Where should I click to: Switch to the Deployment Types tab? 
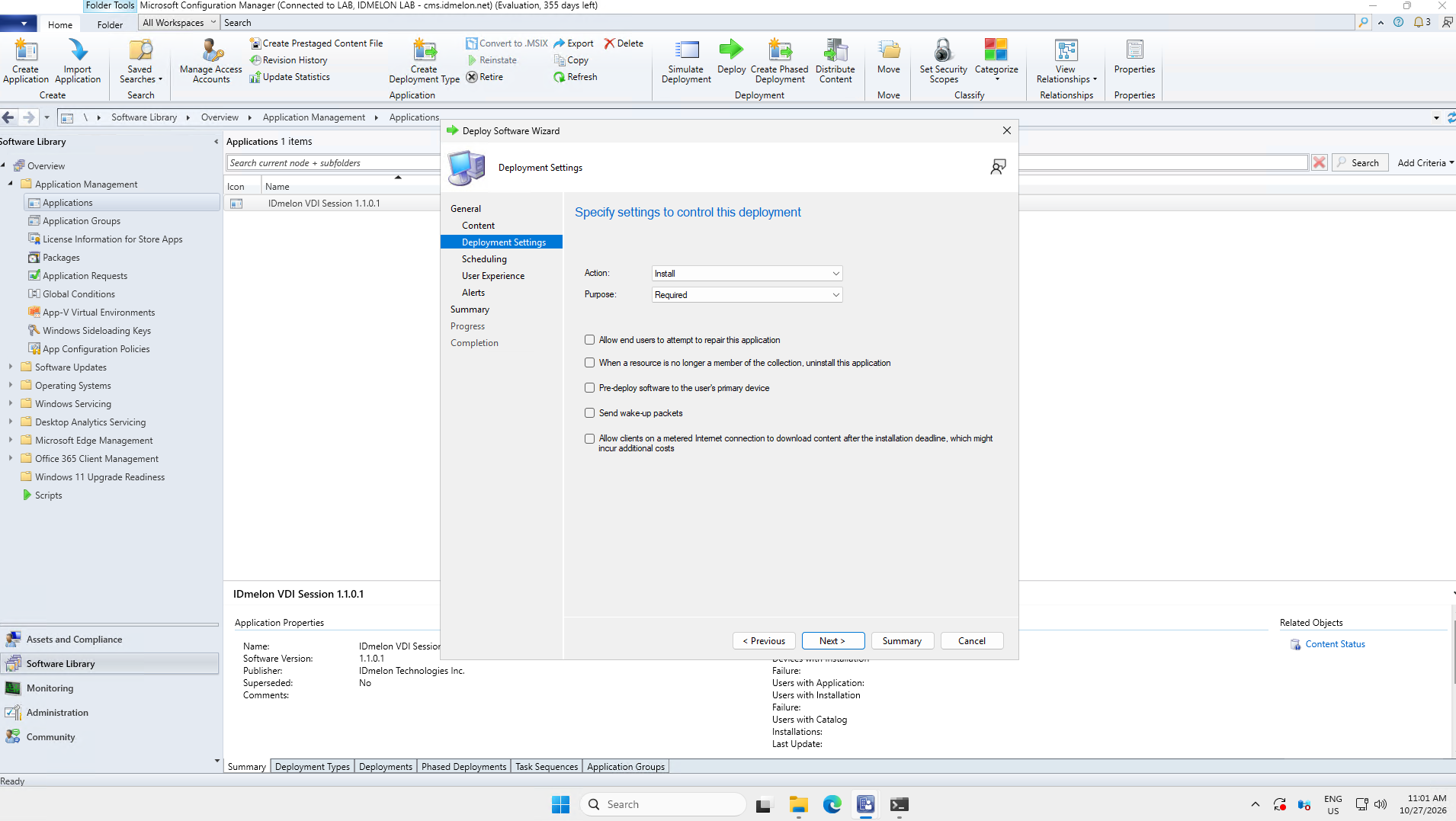click(x=312, y=767)
